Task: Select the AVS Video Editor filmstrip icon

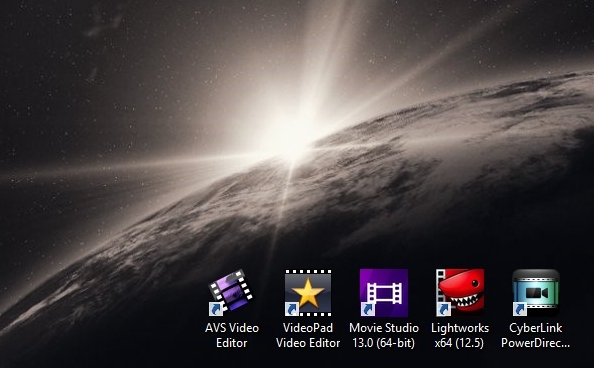Action: pos(231,292)
